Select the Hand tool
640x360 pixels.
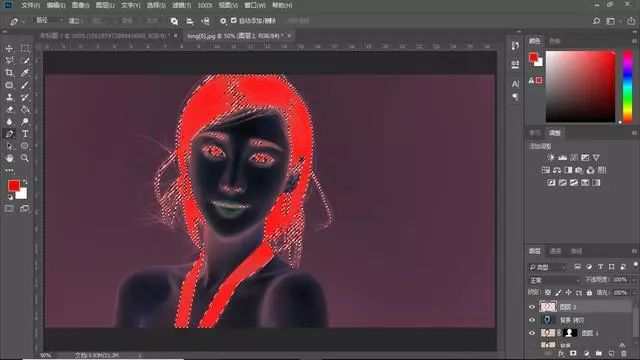coord(9,158)
